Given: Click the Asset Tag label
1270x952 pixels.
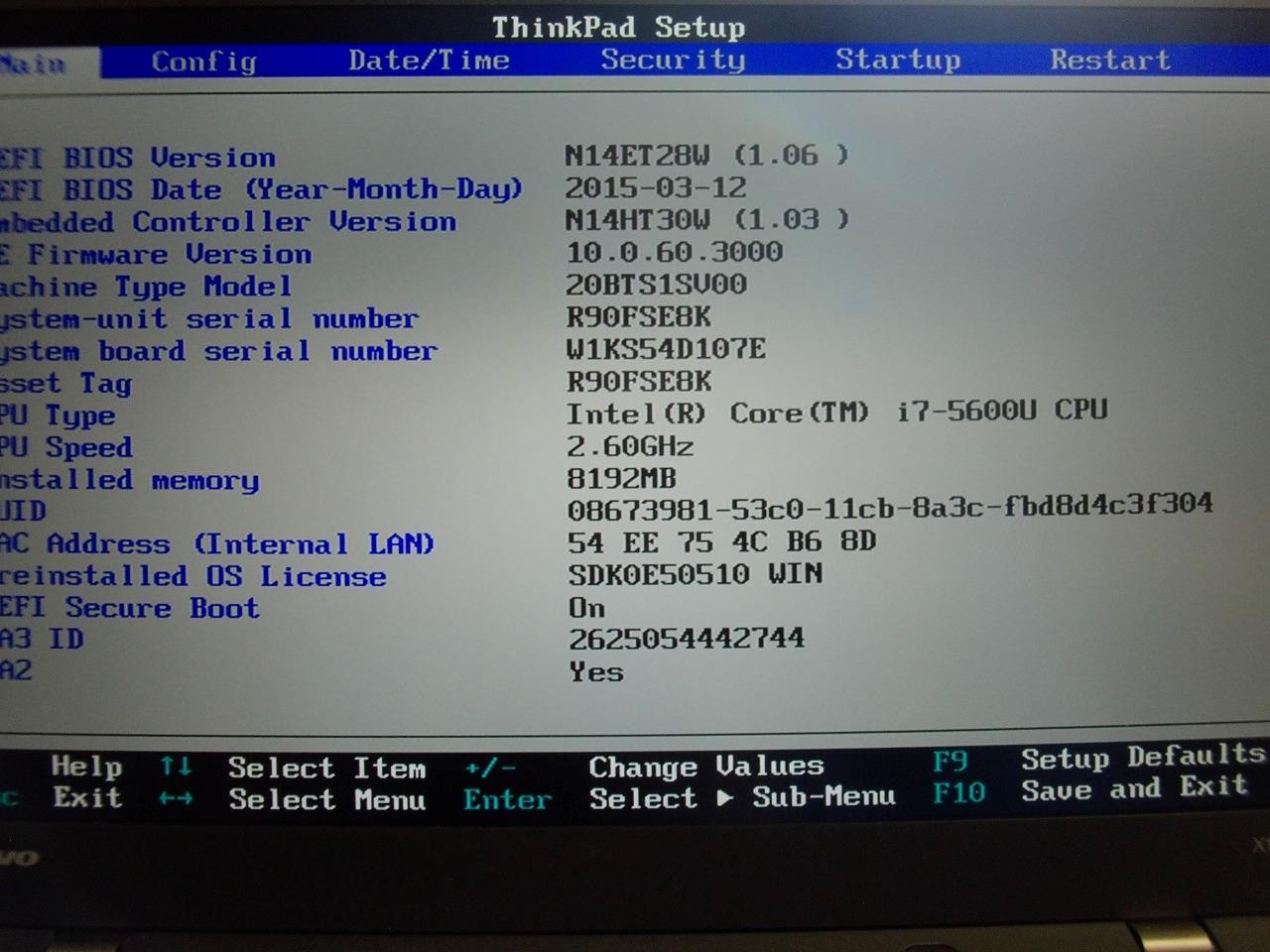Looking at the screenshot, I should pos(65,384).
